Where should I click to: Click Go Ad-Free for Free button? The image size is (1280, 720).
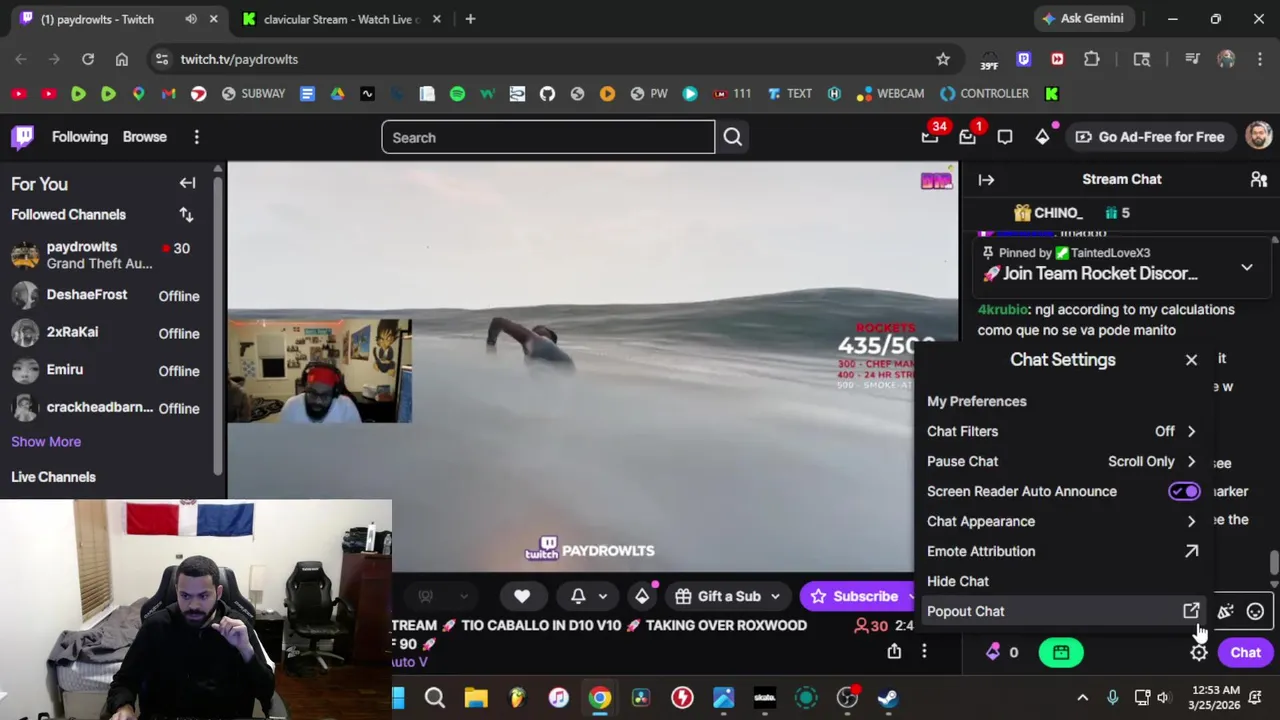coord(1150,137)
